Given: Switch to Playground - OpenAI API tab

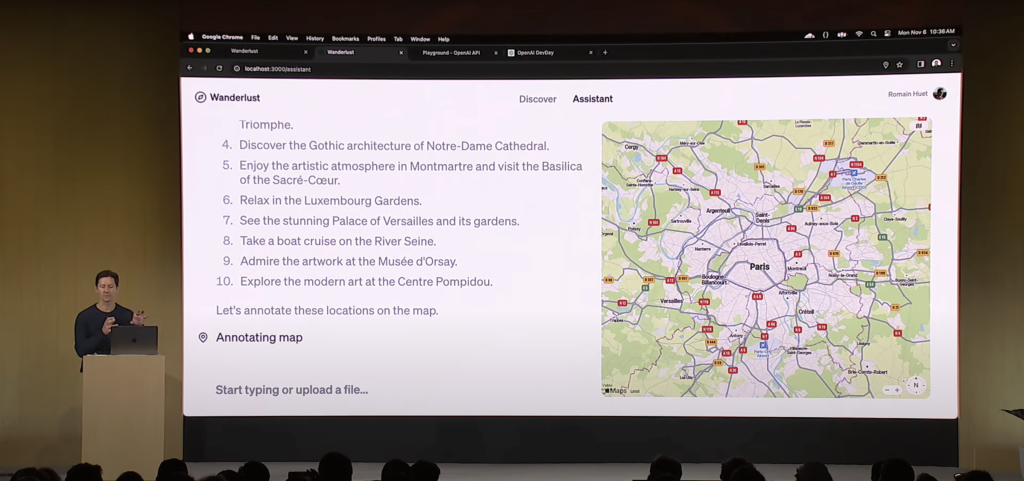Looking at the screenshot, I should (455, 52).
